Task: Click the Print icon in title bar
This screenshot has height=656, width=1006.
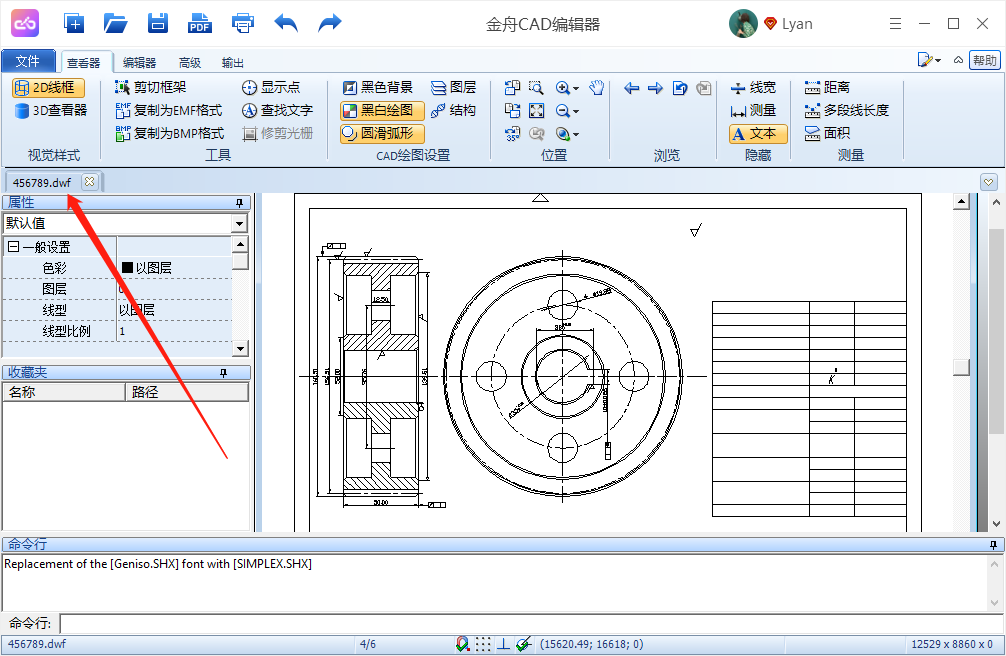Action: click(243, 22)
